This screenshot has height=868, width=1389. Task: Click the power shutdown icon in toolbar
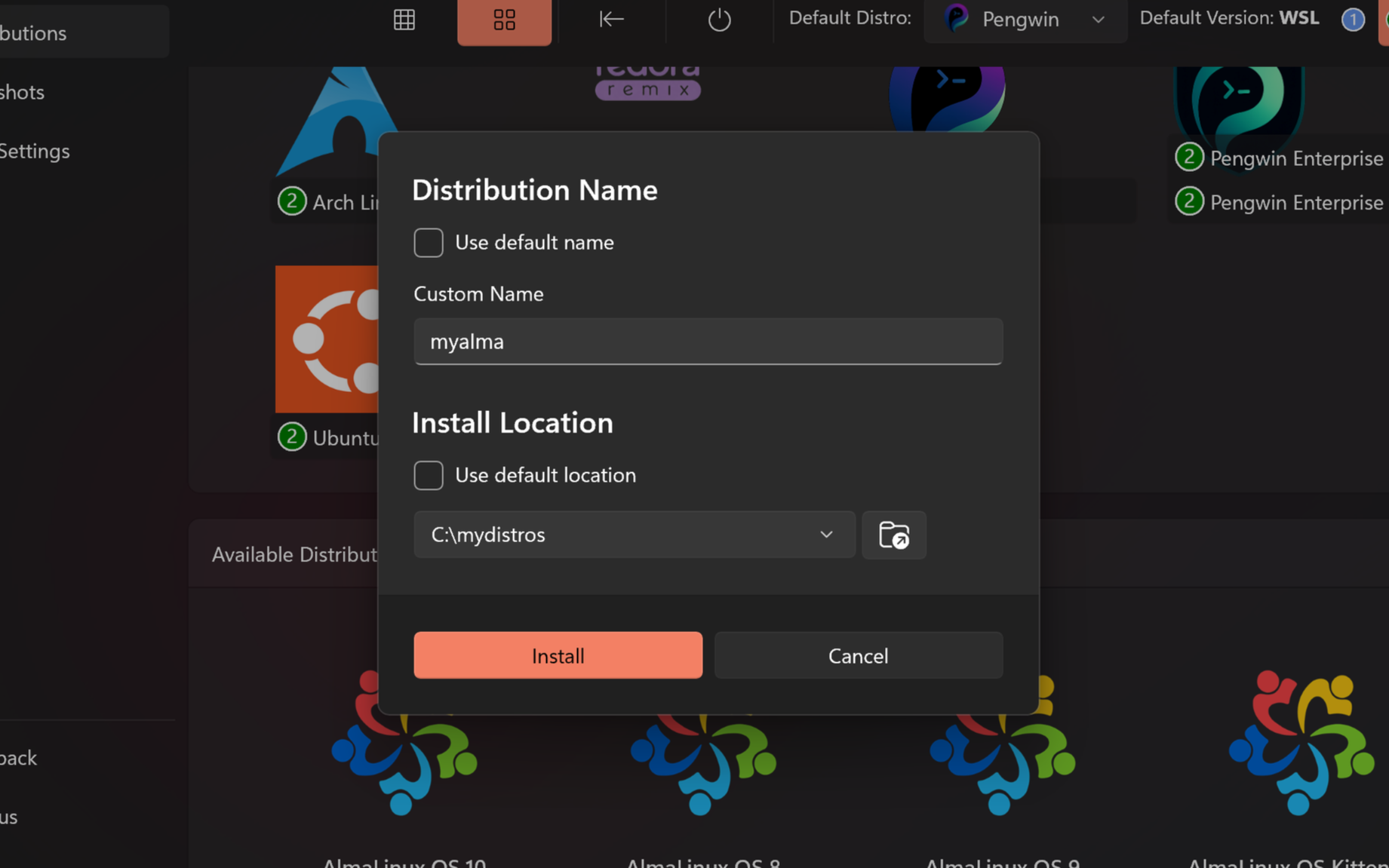tap(719, 20)
